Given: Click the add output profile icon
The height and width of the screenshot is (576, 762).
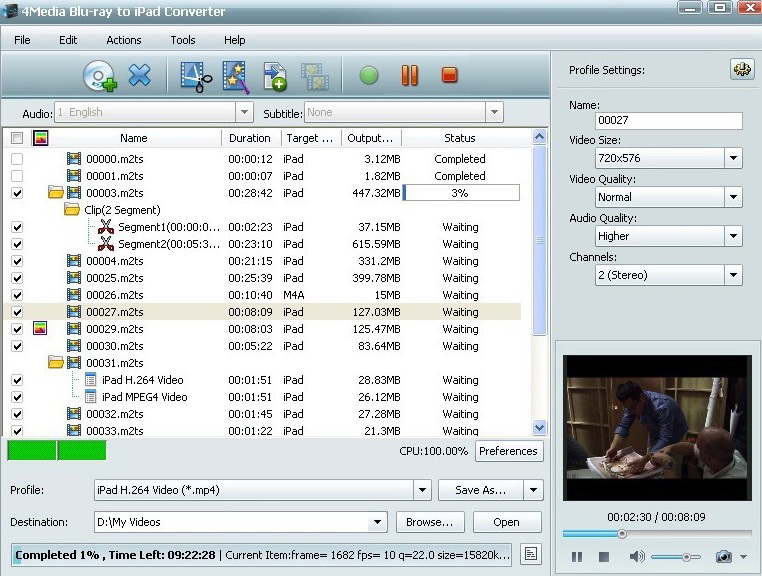Looking at the screenshot, I should (275, 76).
